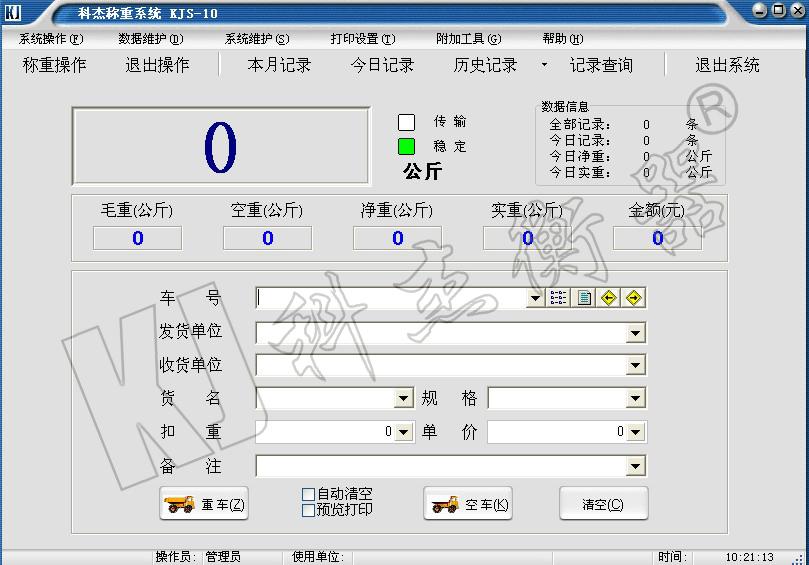Open the 打印设置(T) menu
This screenshot has height=565, width=809.
click(363, 39)
